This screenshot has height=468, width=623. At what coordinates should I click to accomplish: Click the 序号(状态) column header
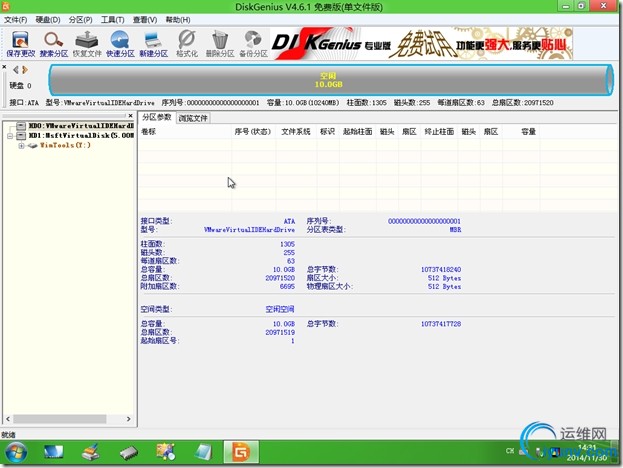coord(253,132)
